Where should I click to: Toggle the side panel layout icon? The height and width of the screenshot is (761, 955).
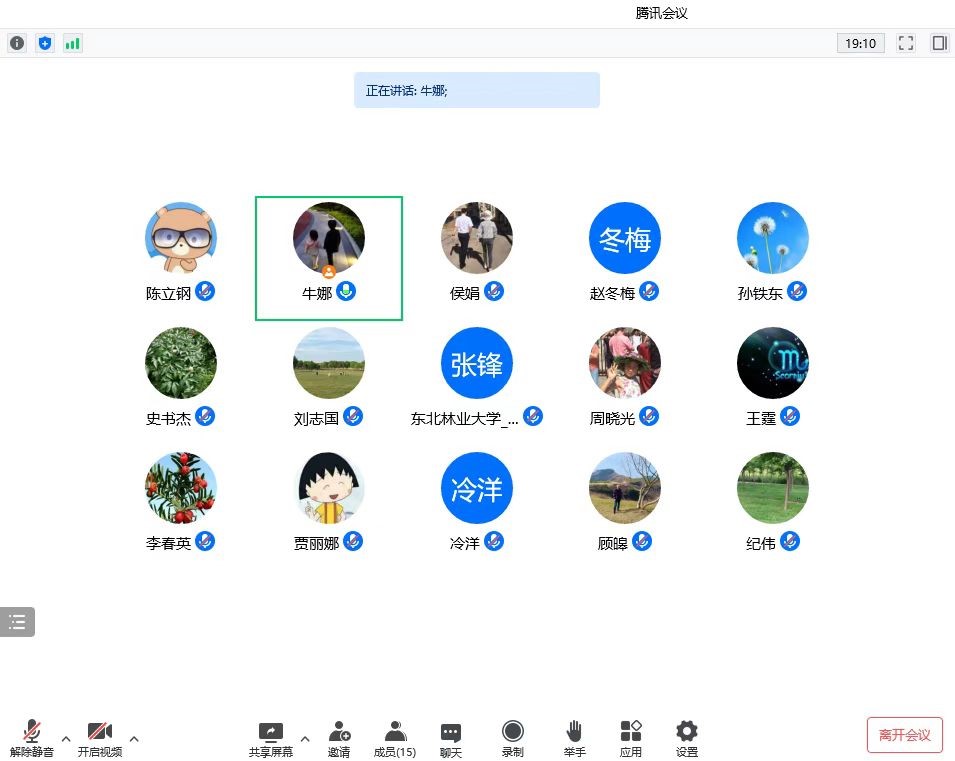(939, 43)
